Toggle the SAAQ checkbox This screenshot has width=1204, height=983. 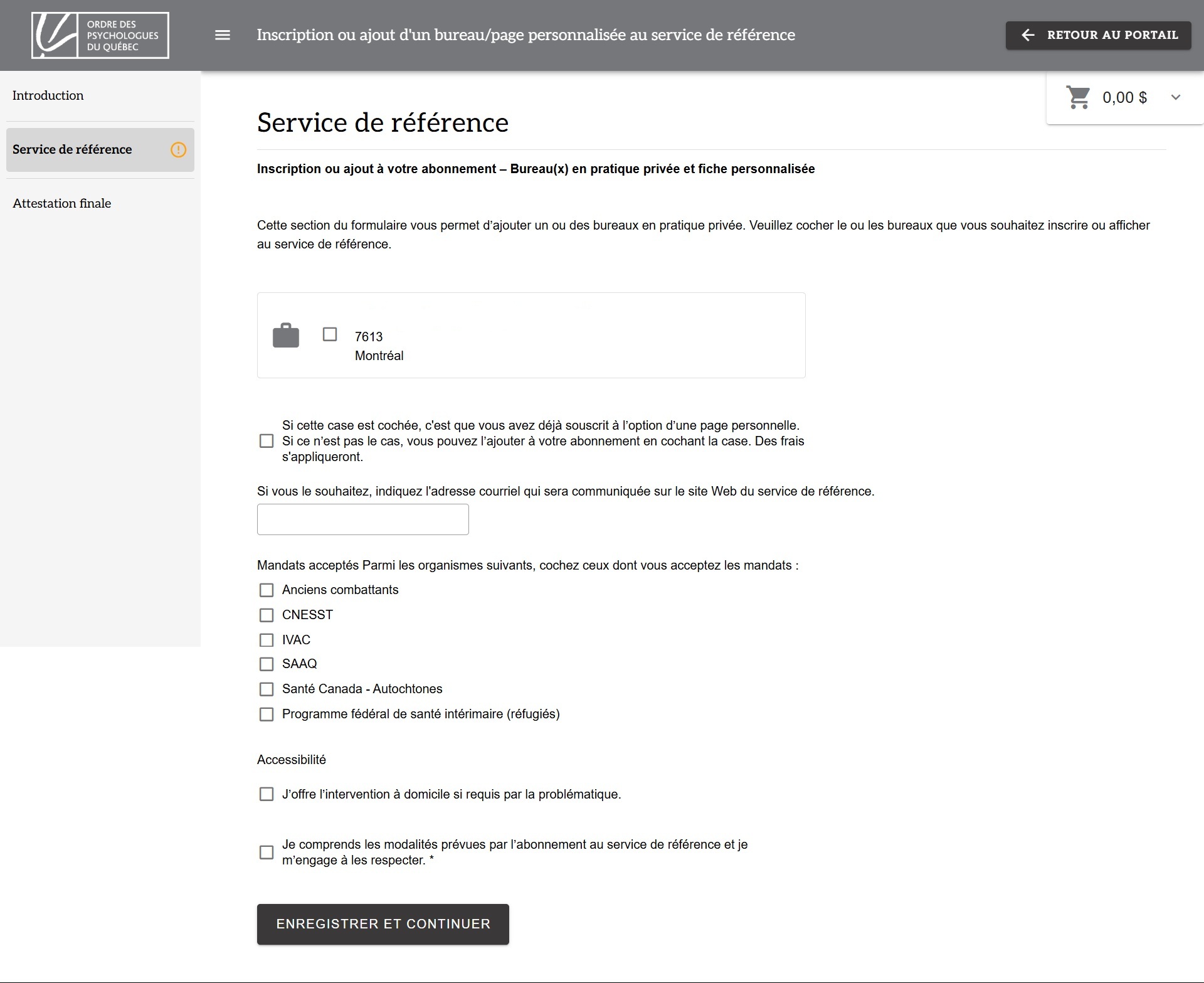click(x=267, y=664)
